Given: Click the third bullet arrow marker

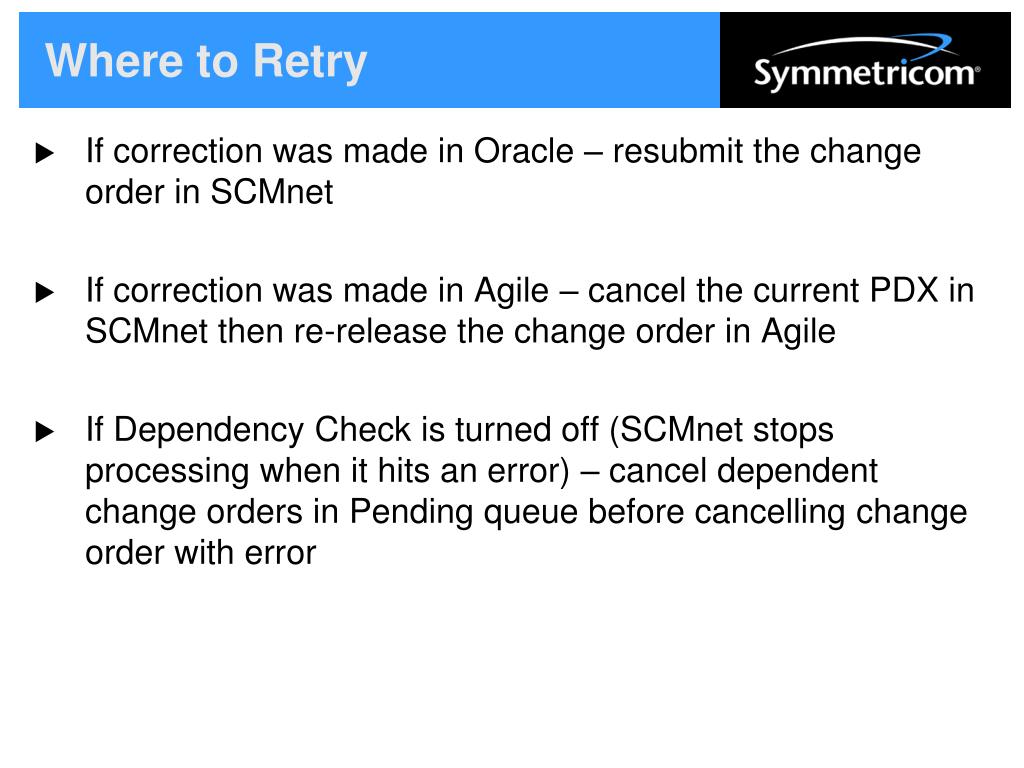Looking at the screenshot, I should [44, 431].
